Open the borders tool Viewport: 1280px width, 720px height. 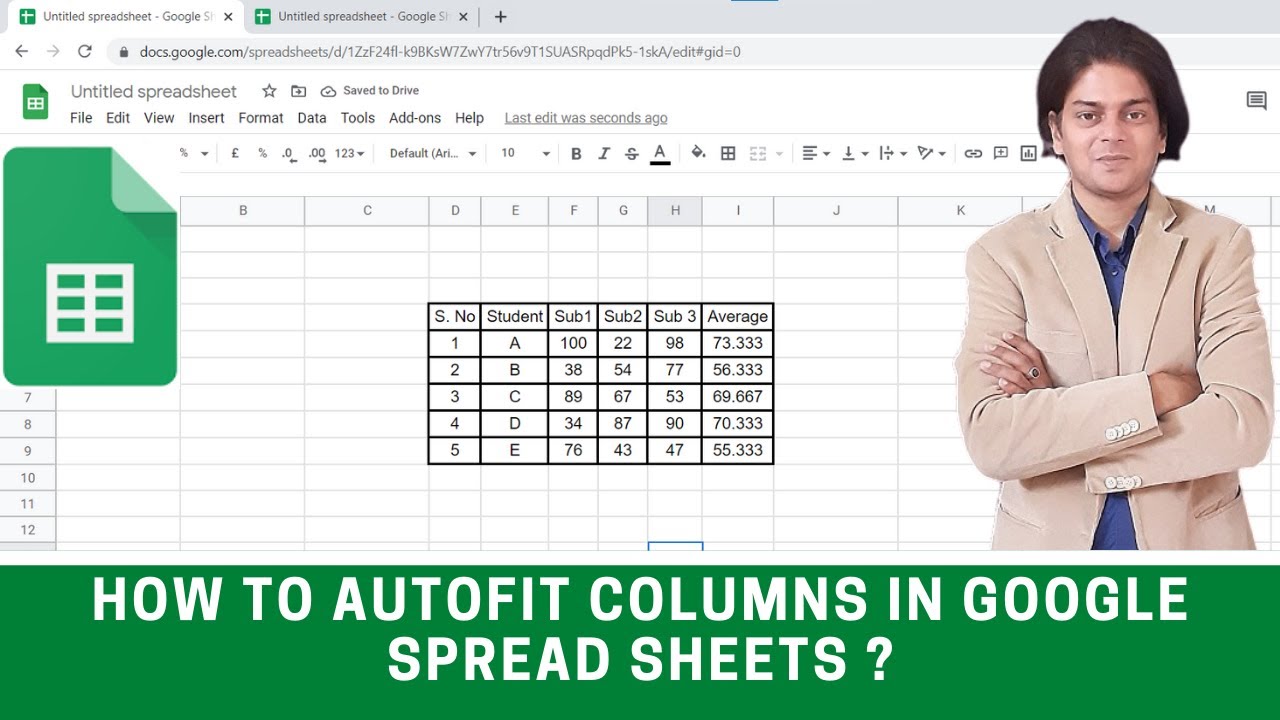728,153
